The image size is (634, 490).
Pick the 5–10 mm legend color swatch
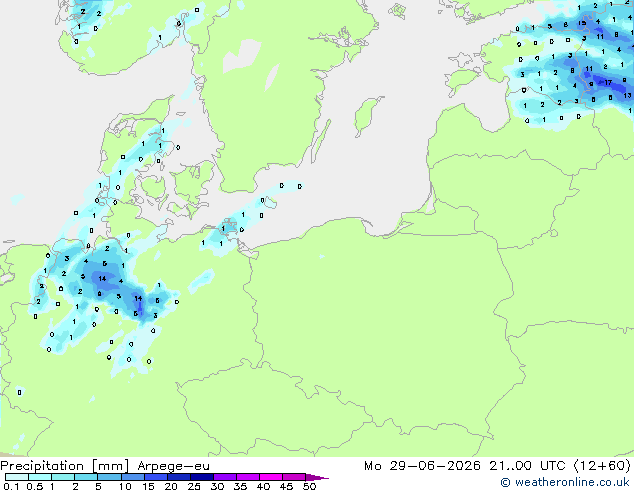pyautogui.click(x=109, y=477)
